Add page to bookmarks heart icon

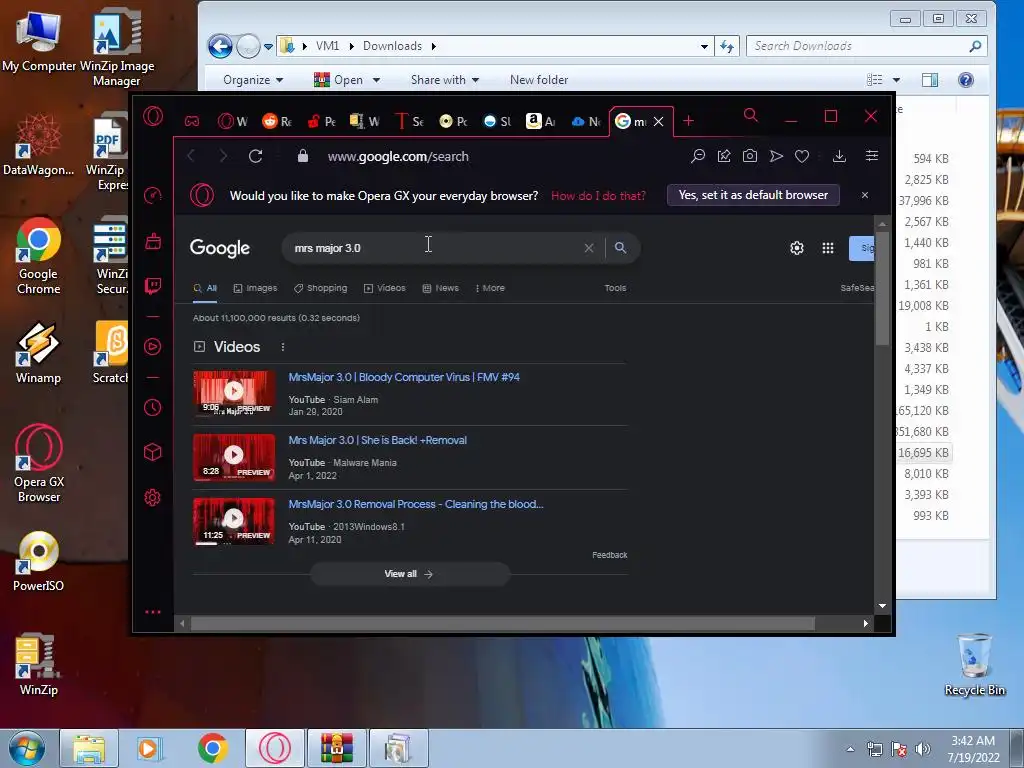[802, 156]
